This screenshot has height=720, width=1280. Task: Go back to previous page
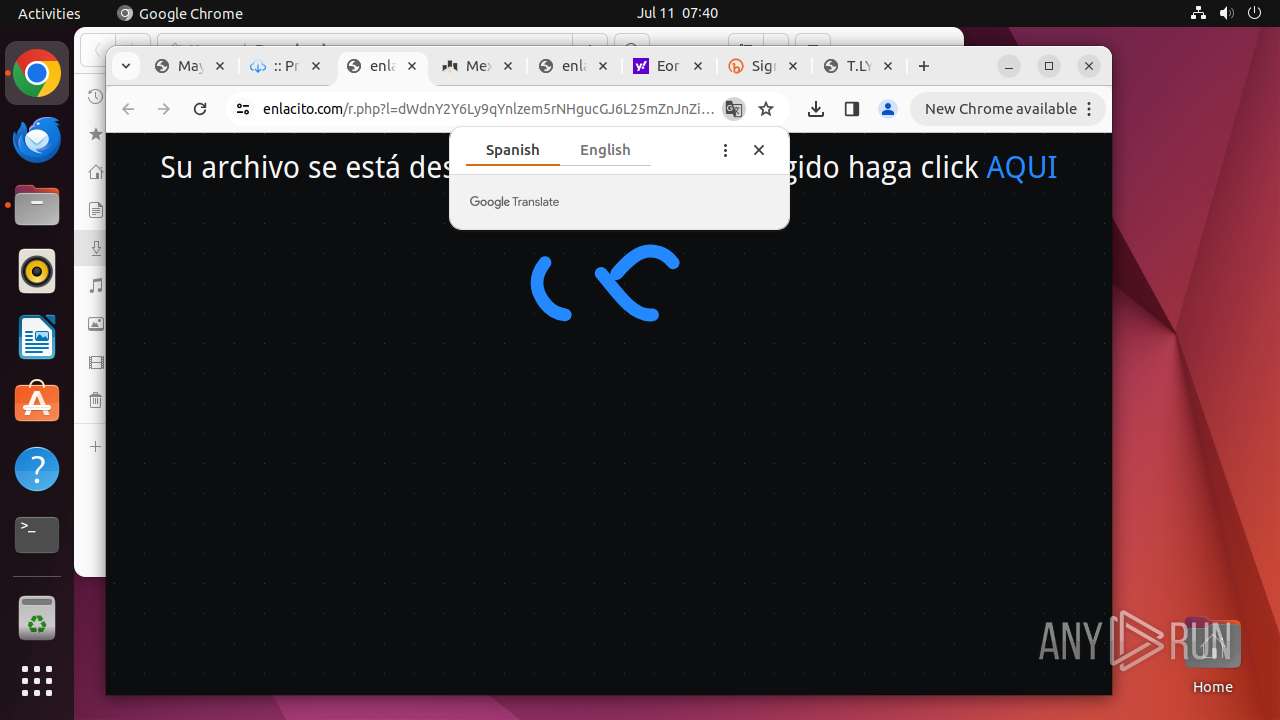pyautogui.click(x=128, y=109)
